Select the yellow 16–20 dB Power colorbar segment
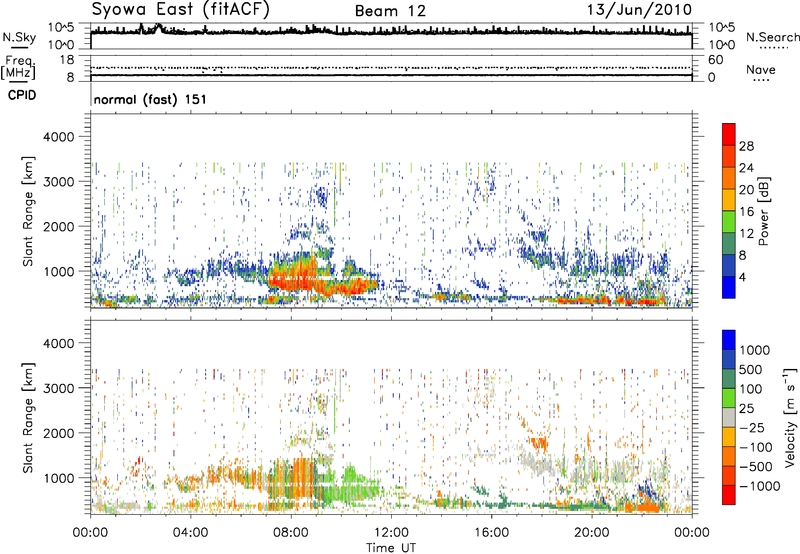Viewport: 800px width, 554px height. [x=729, y=200]
